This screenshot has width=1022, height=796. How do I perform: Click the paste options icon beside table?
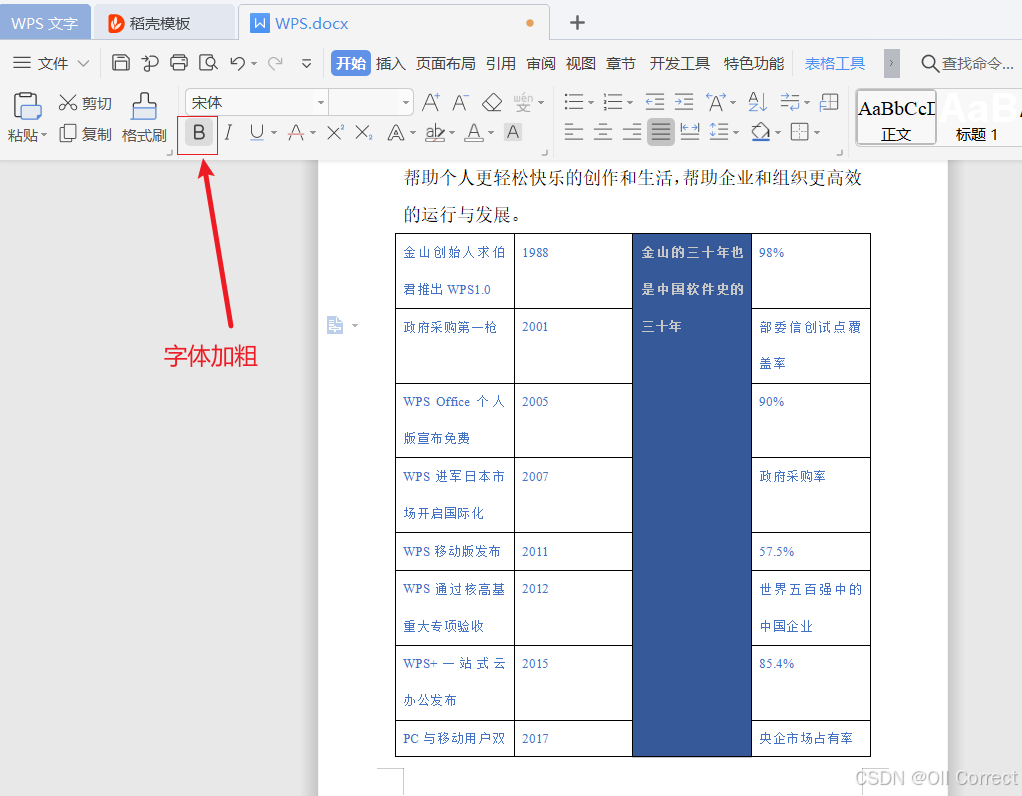tap(335, 325)
